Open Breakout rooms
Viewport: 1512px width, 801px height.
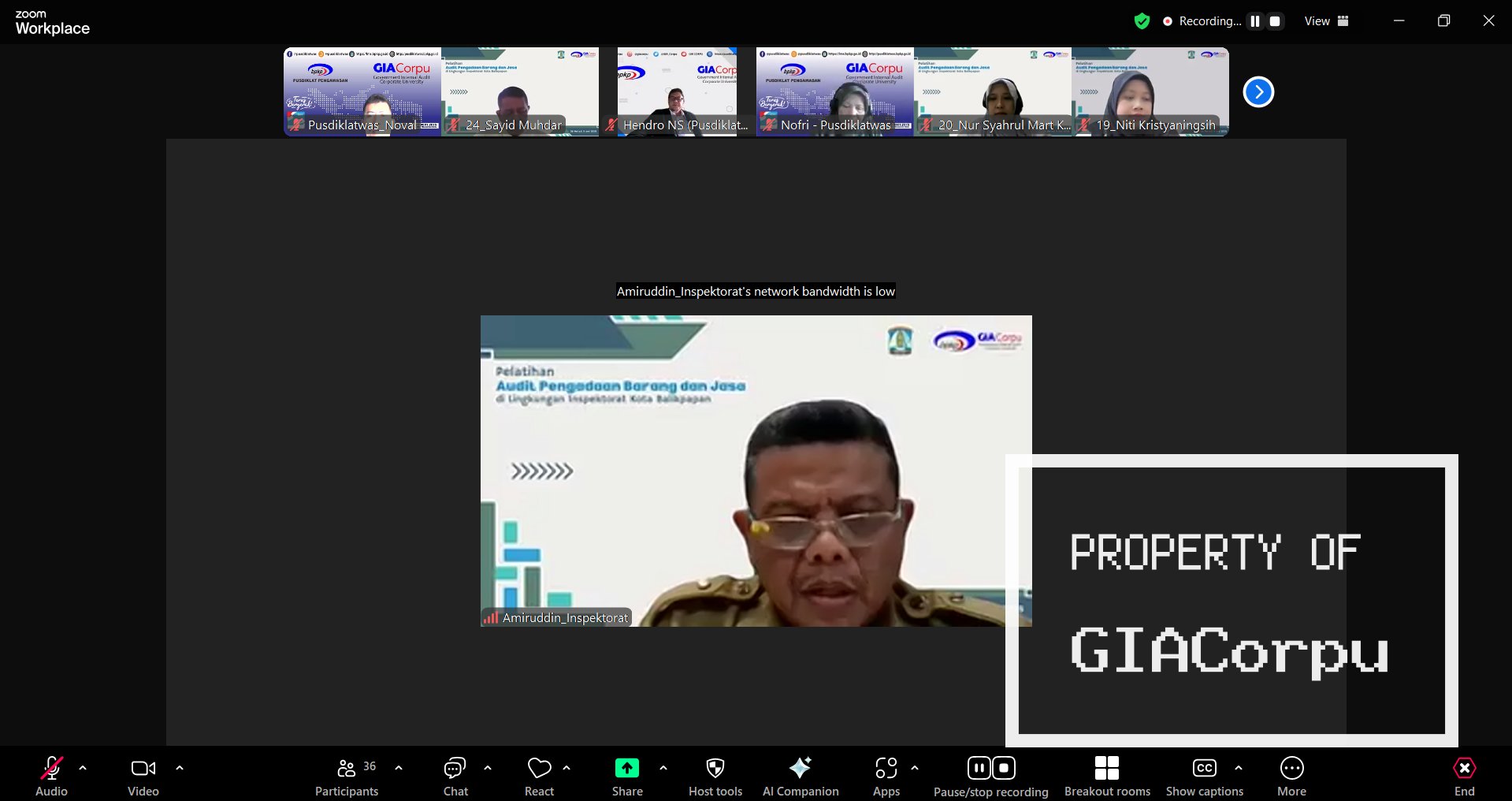coord(1106,777)
